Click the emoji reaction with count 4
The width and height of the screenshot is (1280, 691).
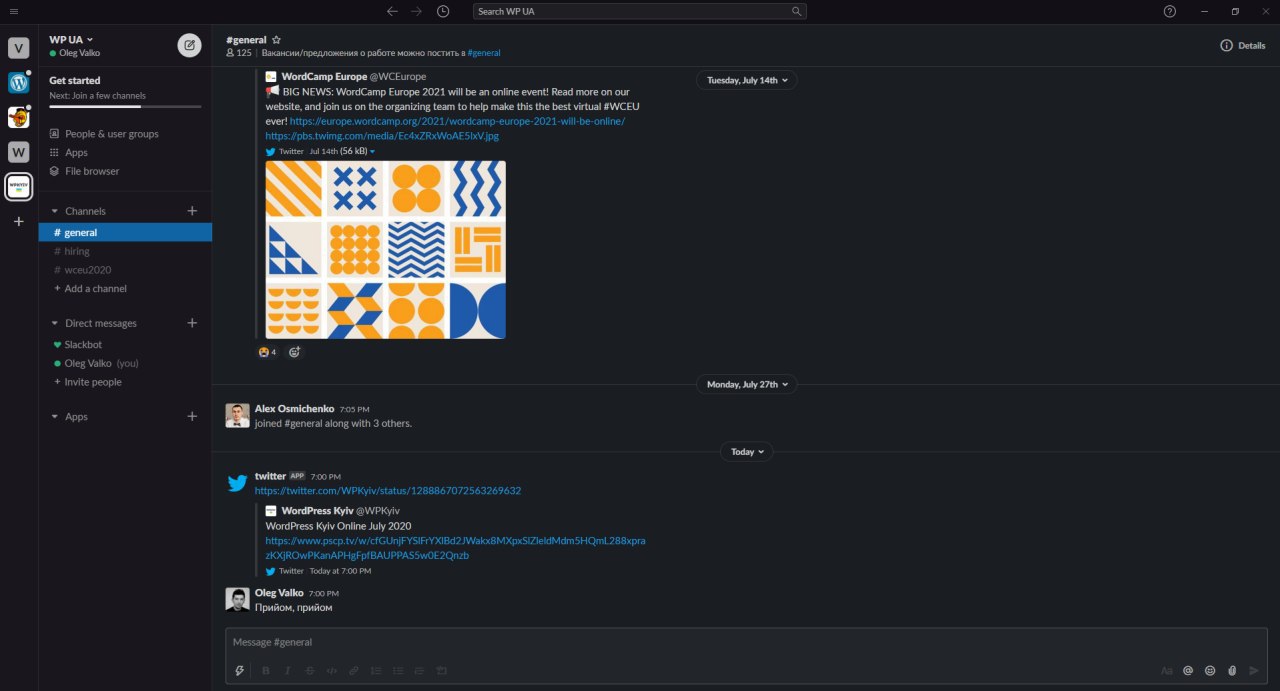pos(267,352)
